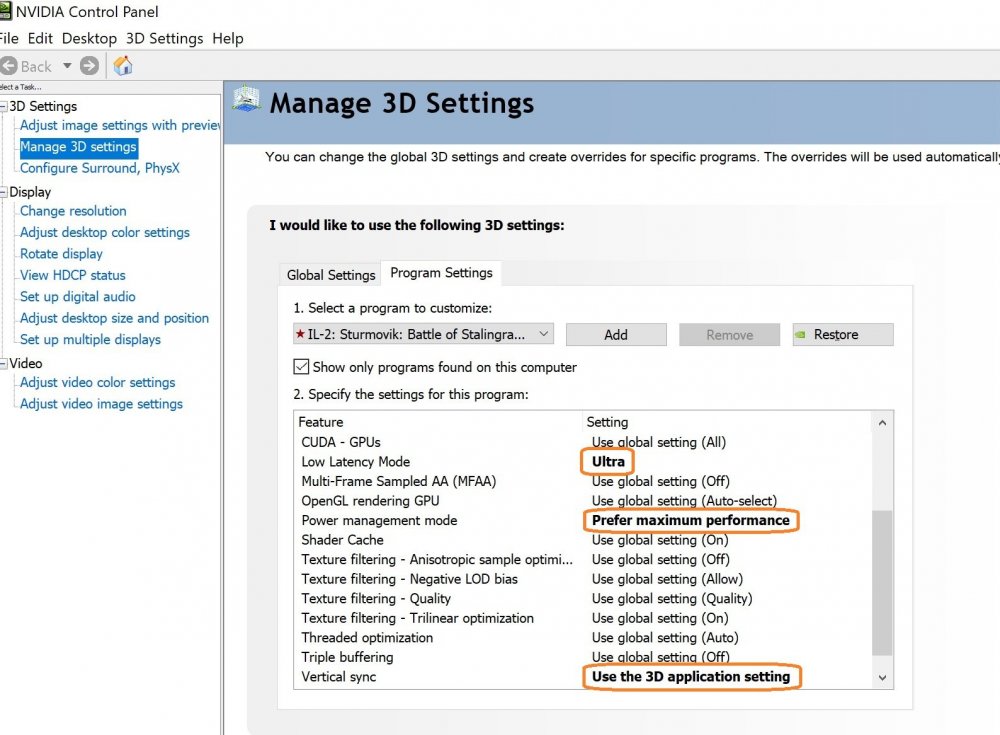Click the Add button

616,334
